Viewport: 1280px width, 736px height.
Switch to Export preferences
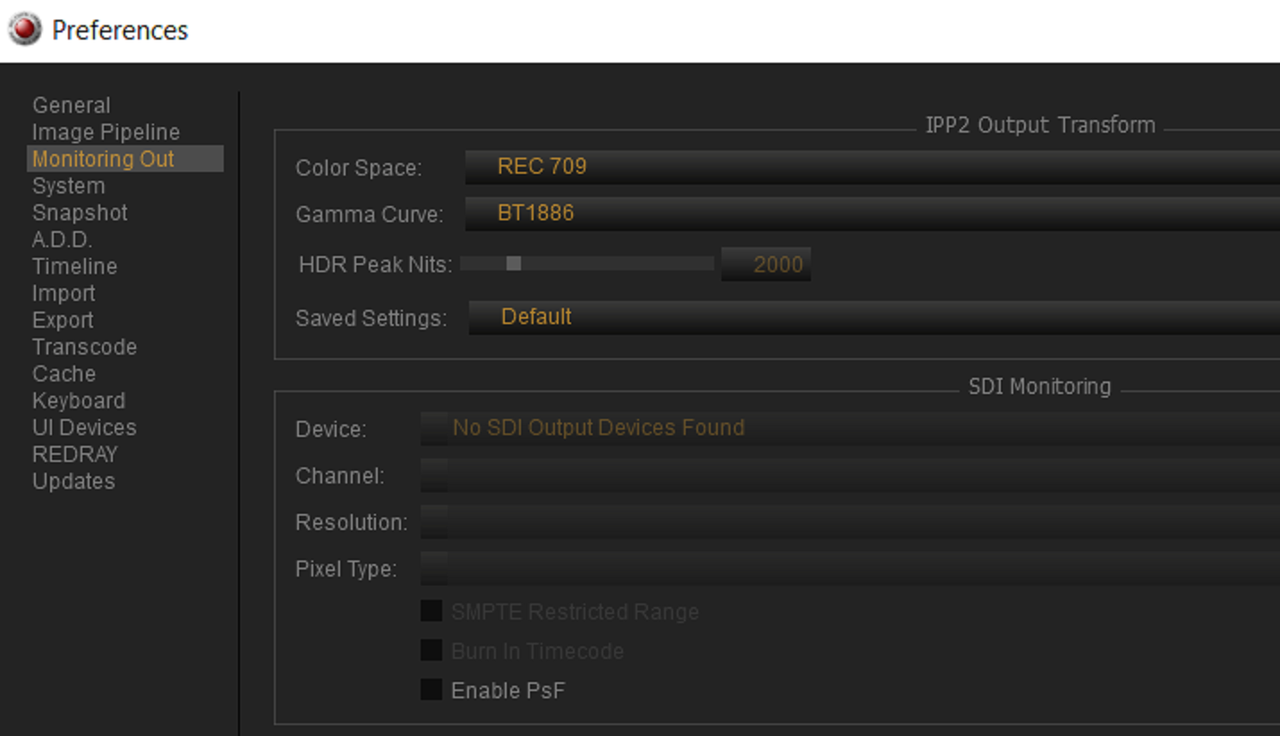pos(63,321)
